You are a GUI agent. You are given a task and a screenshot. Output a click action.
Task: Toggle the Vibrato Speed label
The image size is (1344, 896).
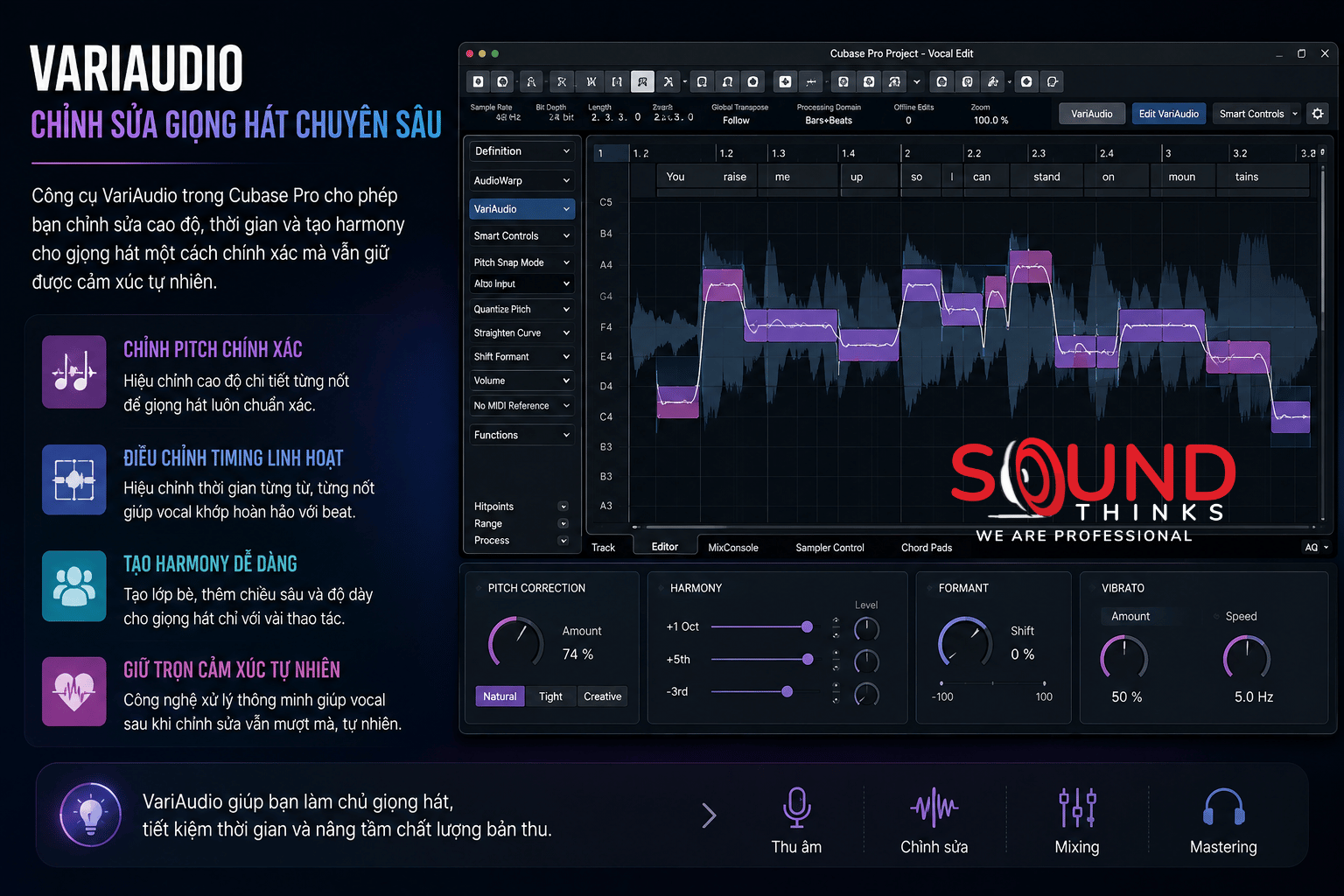tap(1241, 616)
